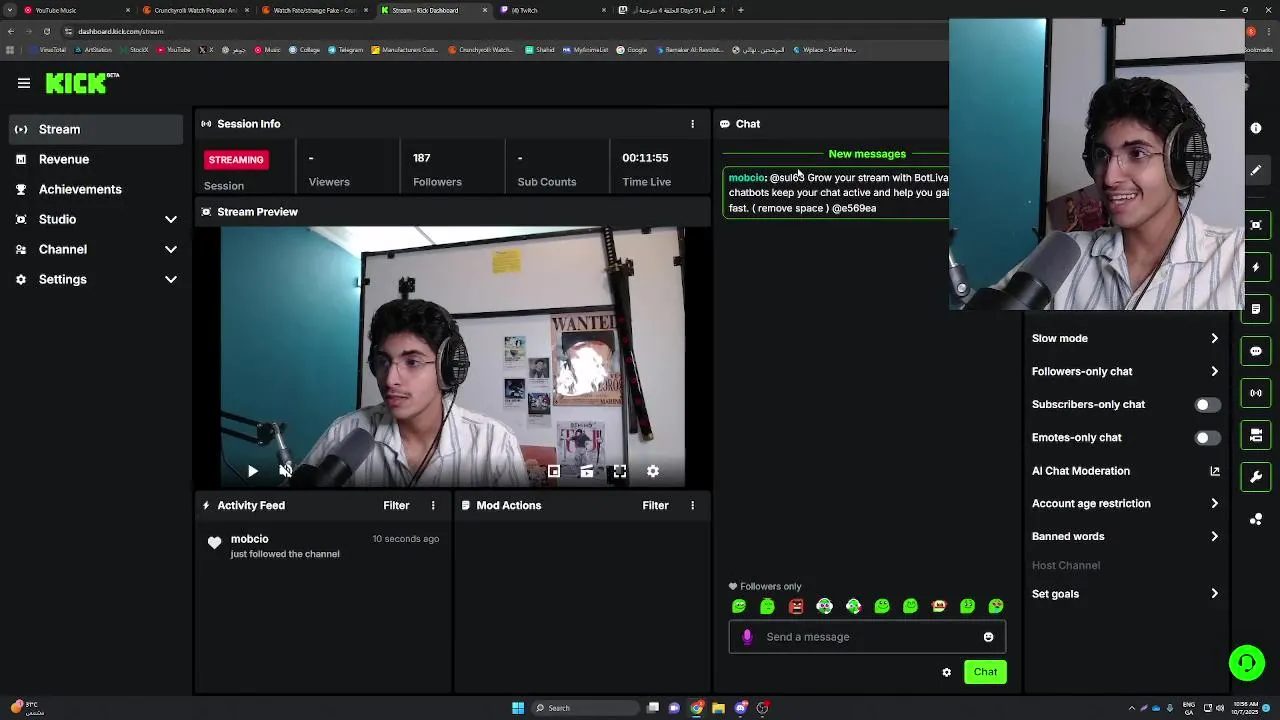Image resolution: width=1280 pixels, height=720 pixels.
Task: Expand the Settings sidebar section
Action: point(96,279)
